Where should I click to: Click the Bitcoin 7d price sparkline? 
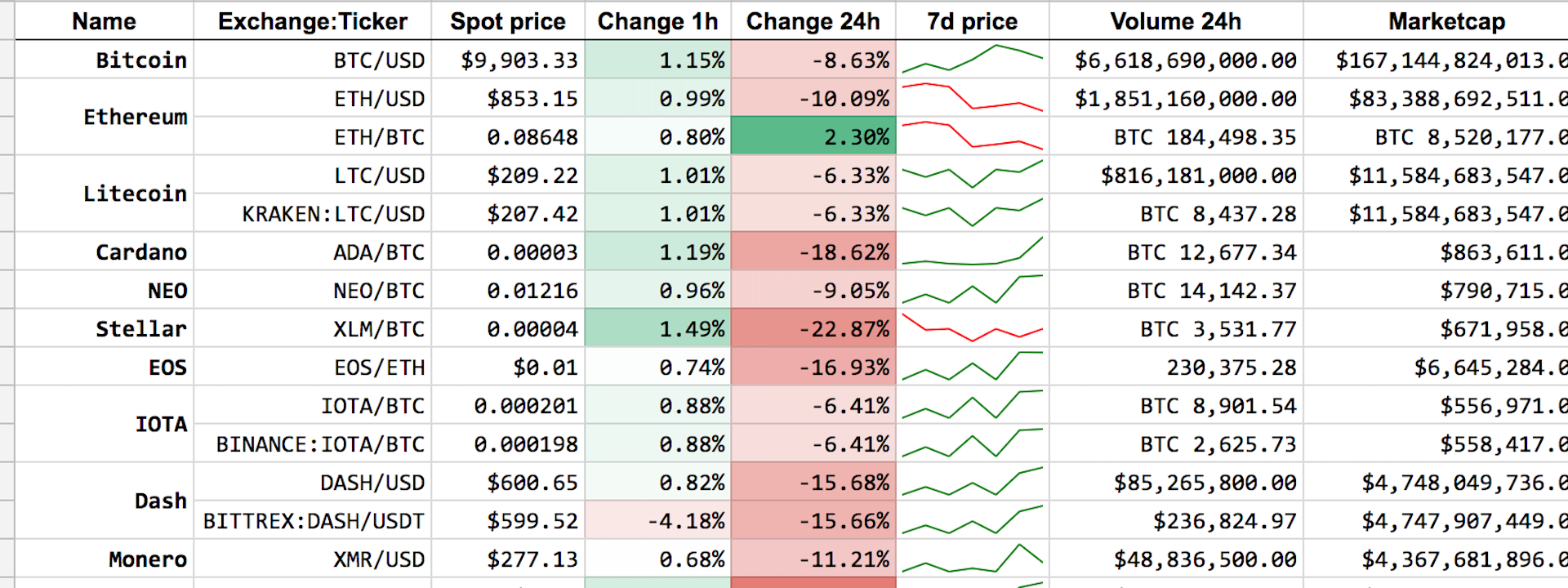pos(972,60)
